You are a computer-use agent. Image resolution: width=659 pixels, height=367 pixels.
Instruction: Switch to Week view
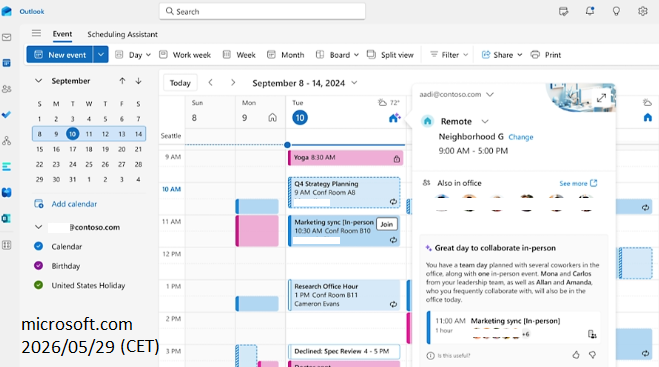coord(239,55)
